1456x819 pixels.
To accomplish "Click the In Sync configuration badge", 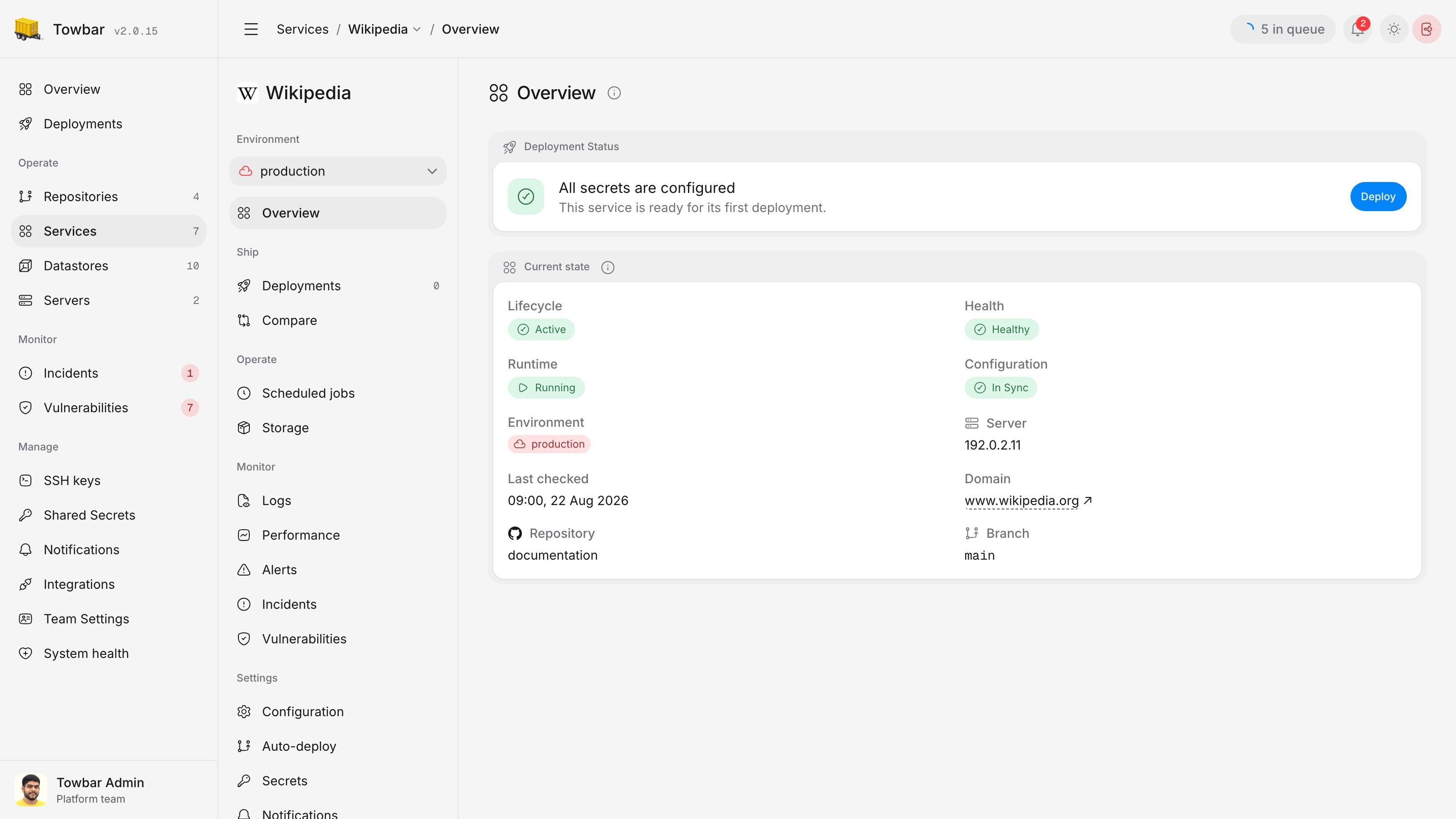I will point(1001,388).
